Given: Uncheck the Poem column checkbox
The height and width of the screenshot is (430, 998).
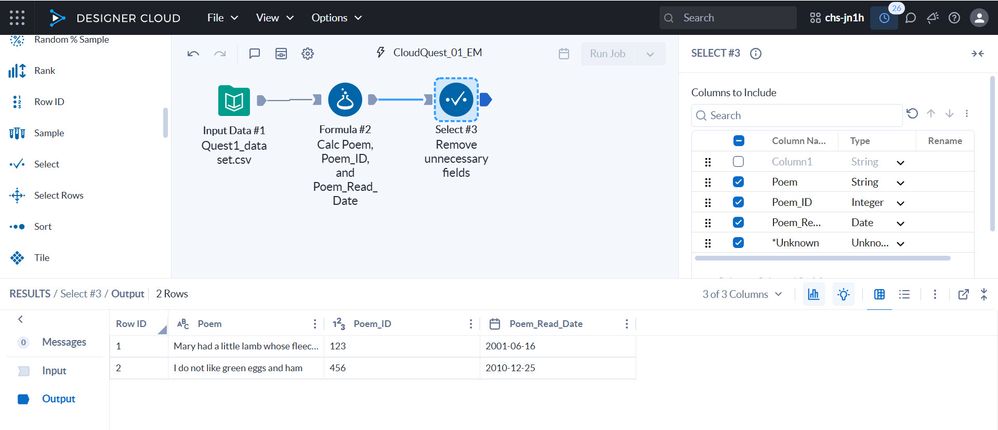Looking at the screenshot, I should pos(738,182).
